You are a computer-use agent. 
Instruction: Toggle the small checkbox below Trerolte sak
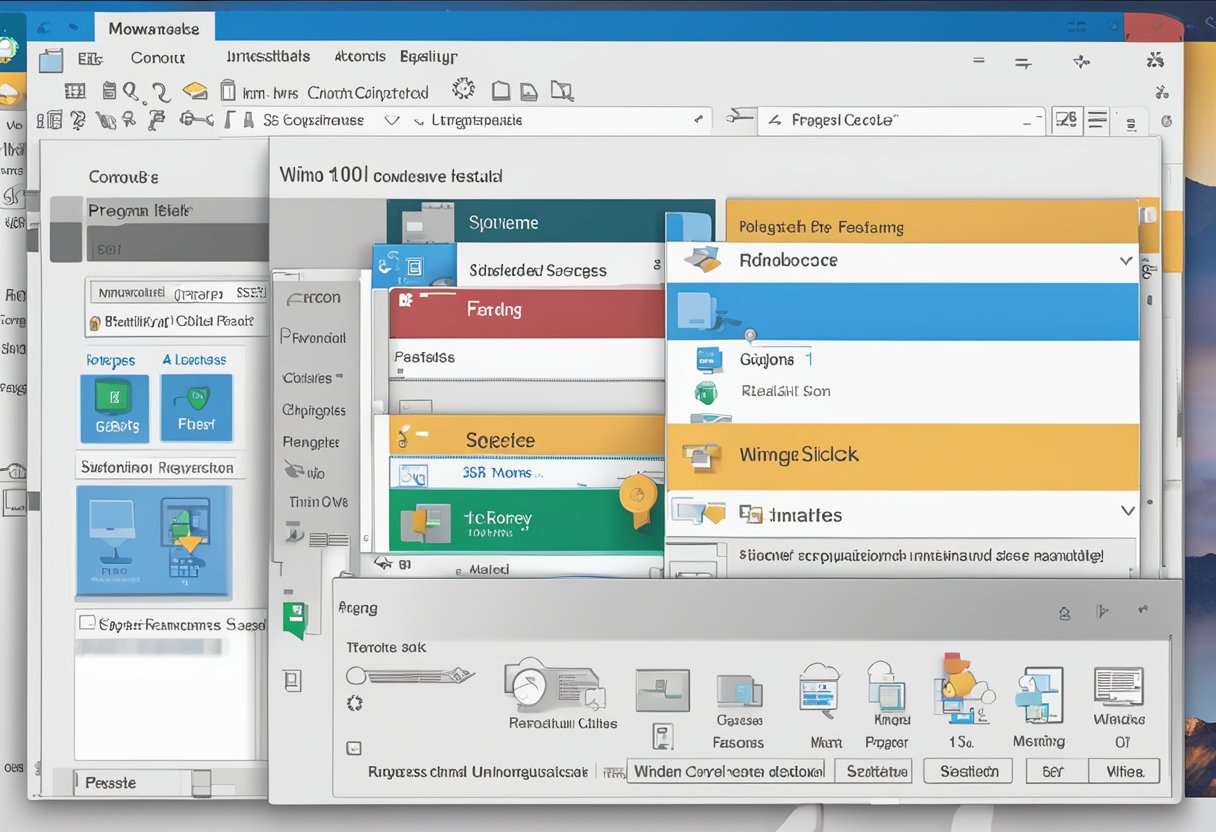pos(354,747)
